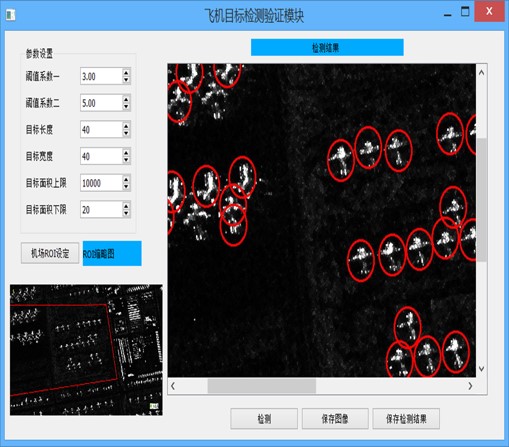Image resolution: width=509 pixels, height=447 pixels.
Task: Save the image via 保存图像
Action: [x=335, y=419]
